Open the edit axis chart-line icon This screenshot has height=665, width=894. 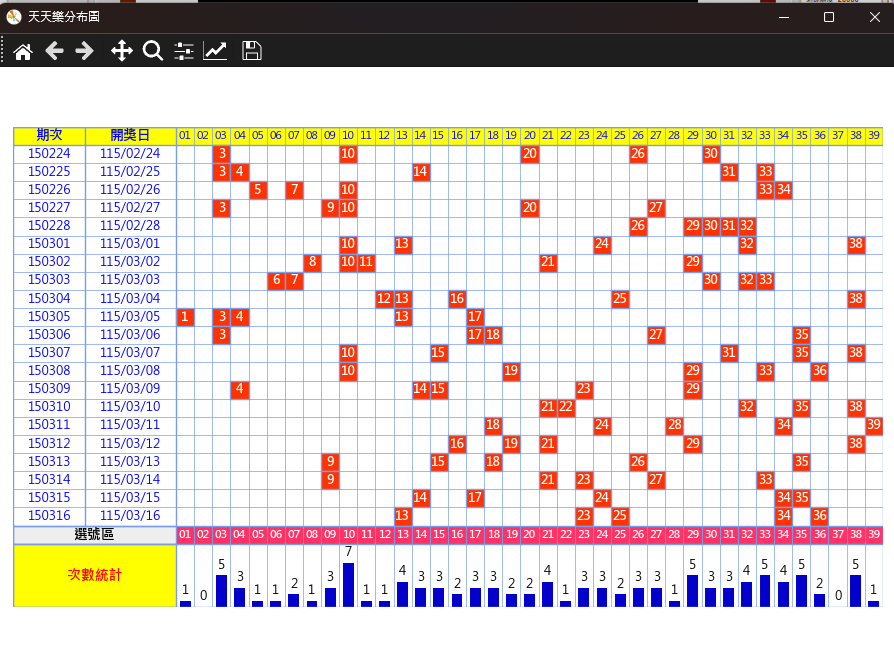(x=215, y=51)
